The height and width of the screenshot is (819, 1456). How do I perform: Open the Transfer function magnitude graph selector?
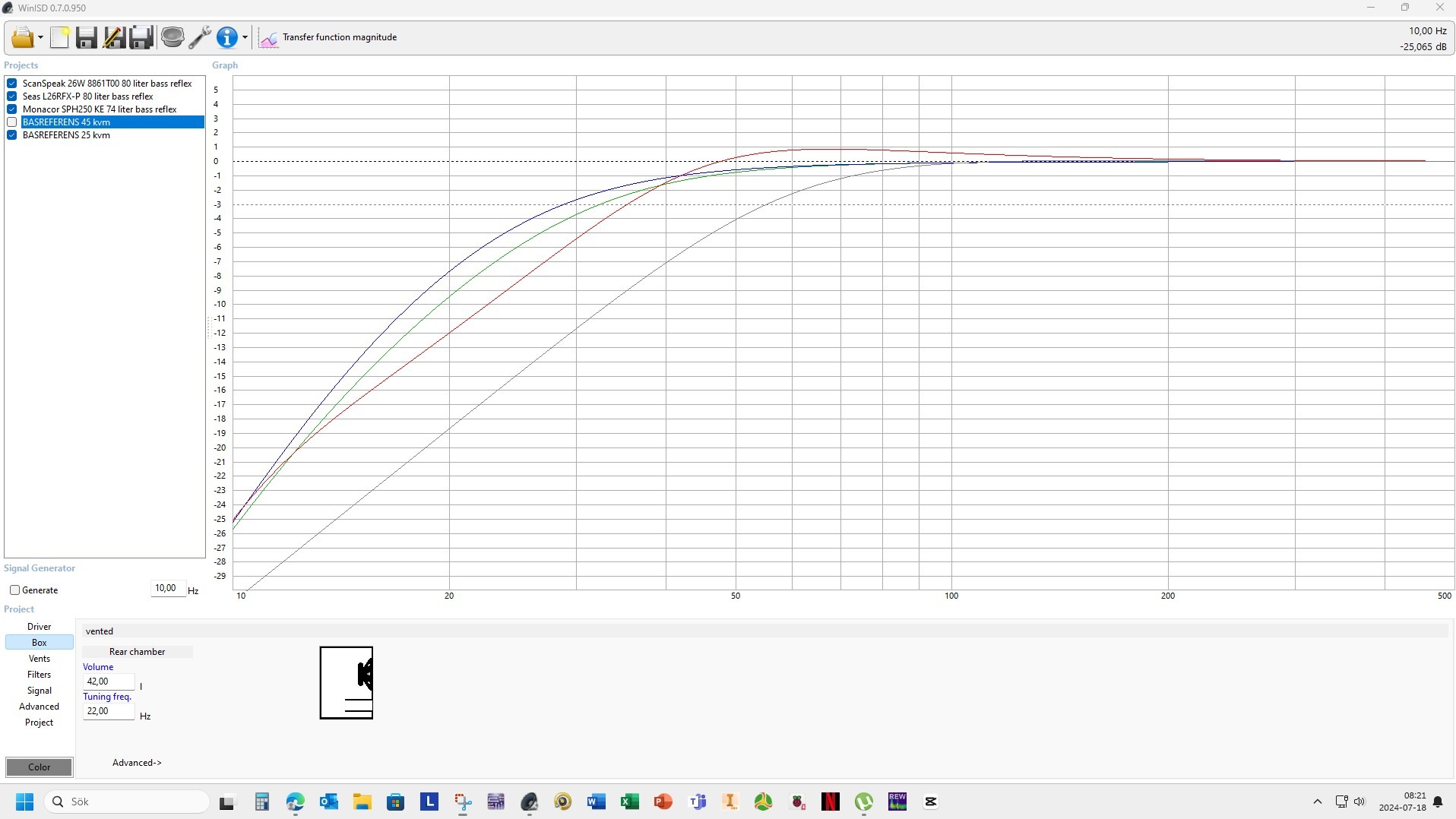tap(339, 37)
